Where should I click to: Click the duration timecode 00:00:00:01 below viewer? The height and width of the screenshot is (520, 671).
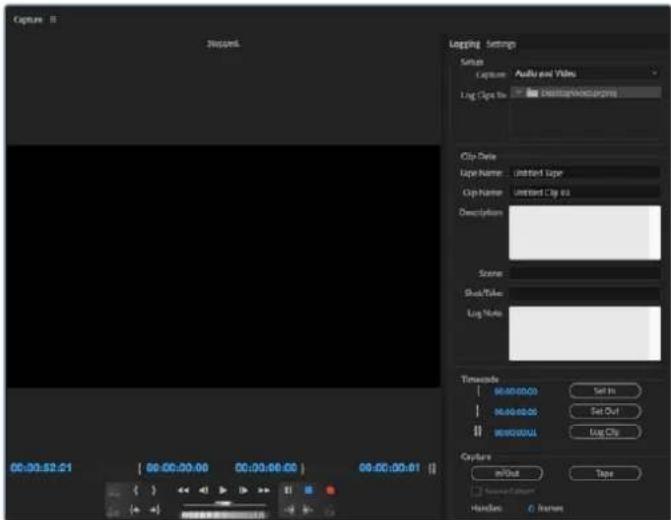(389, 467)
